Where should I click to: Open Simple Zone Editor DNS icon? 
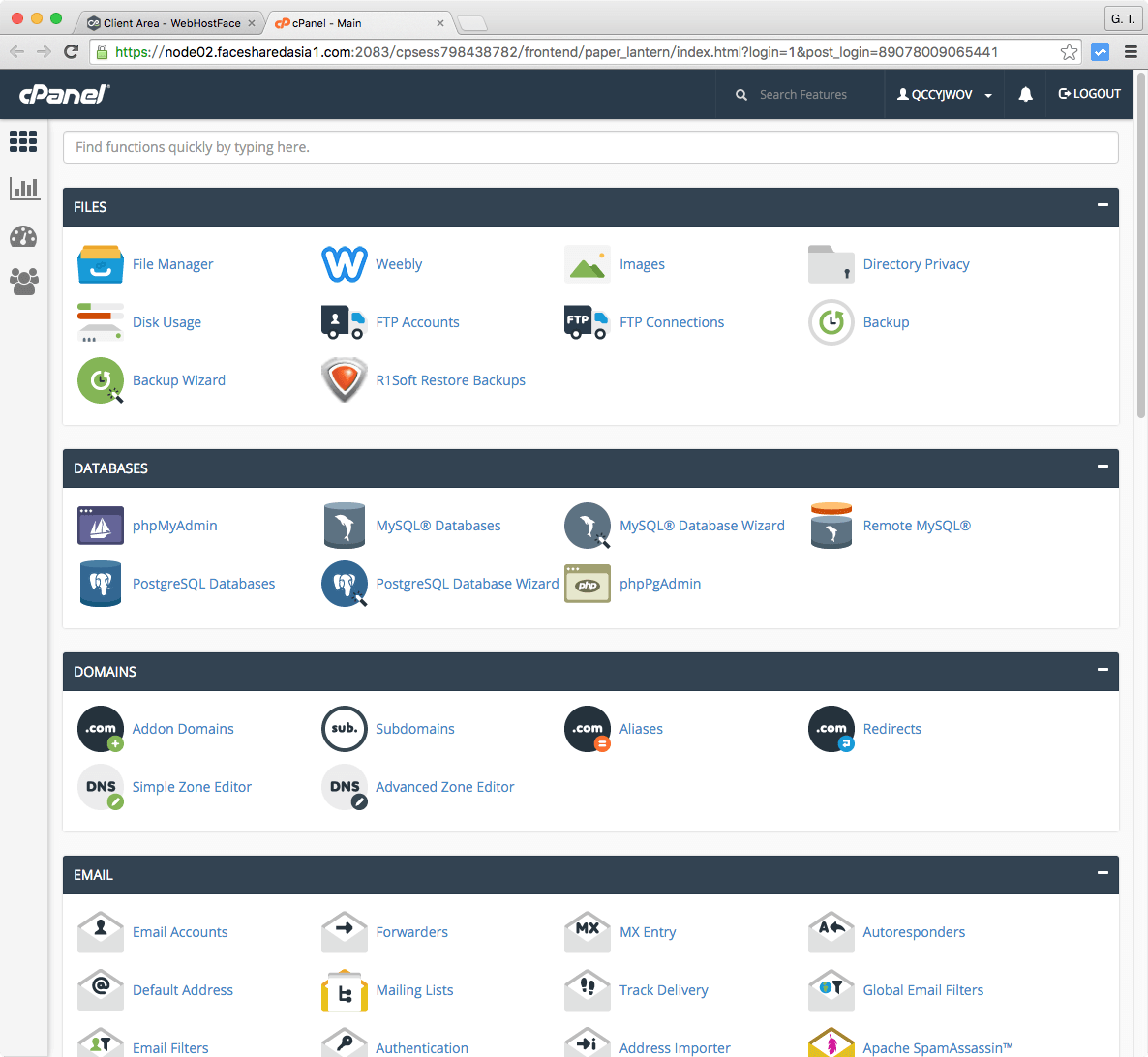pyautogui.click(x=100, y=786)
